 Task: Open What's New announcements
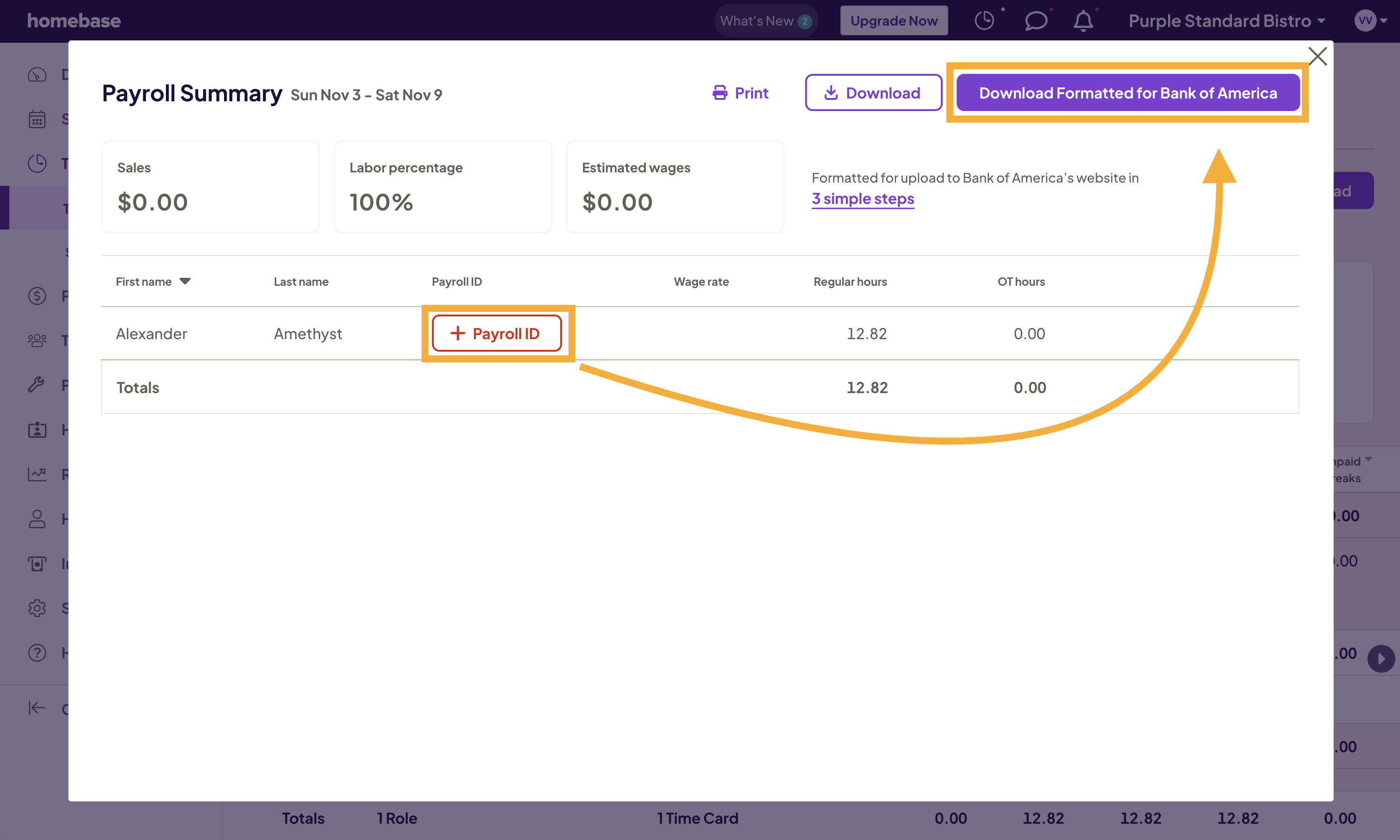pos(766,21)
